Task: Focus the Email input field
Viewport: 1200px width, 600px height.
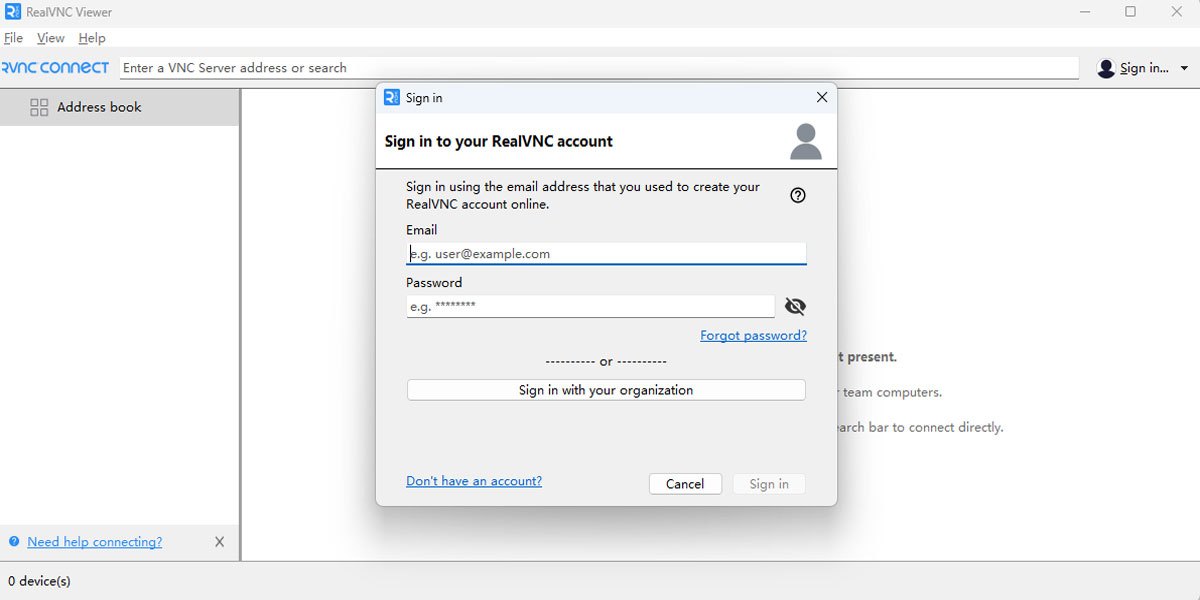Action: click(606, 254)
